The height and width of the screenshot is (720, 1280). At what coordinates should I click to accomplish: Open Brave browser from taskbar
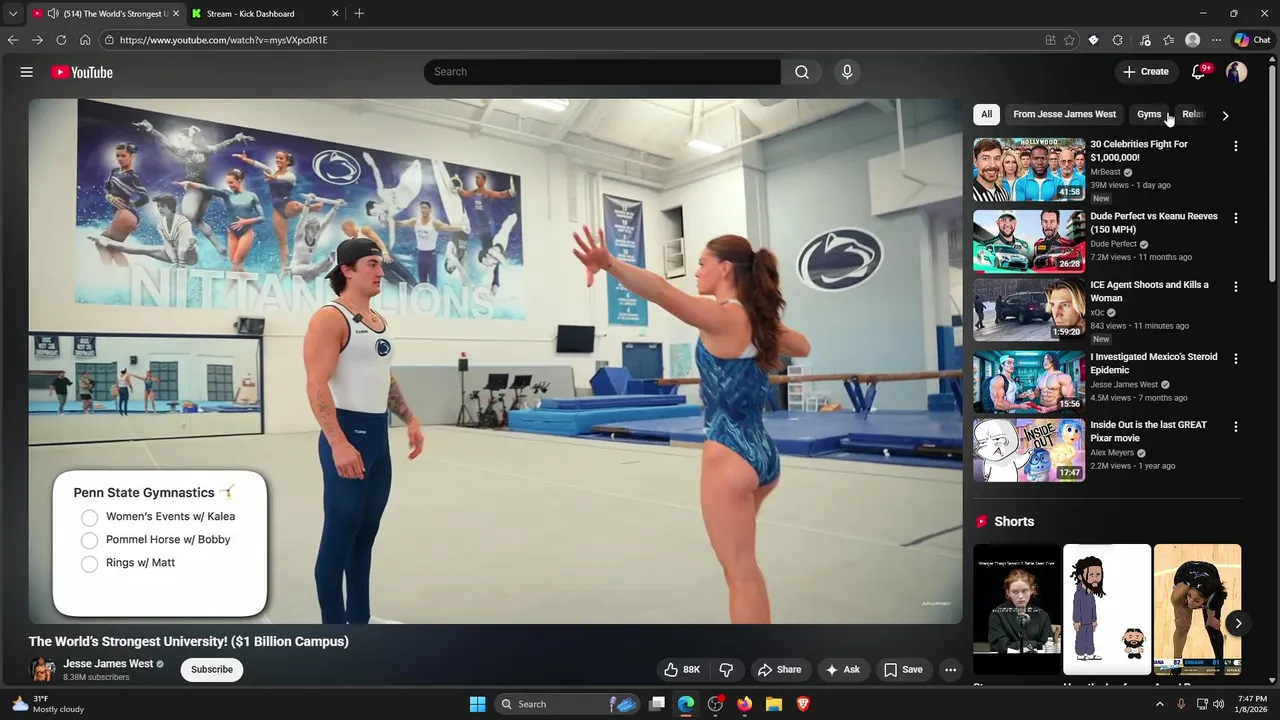tap(803, 704)
